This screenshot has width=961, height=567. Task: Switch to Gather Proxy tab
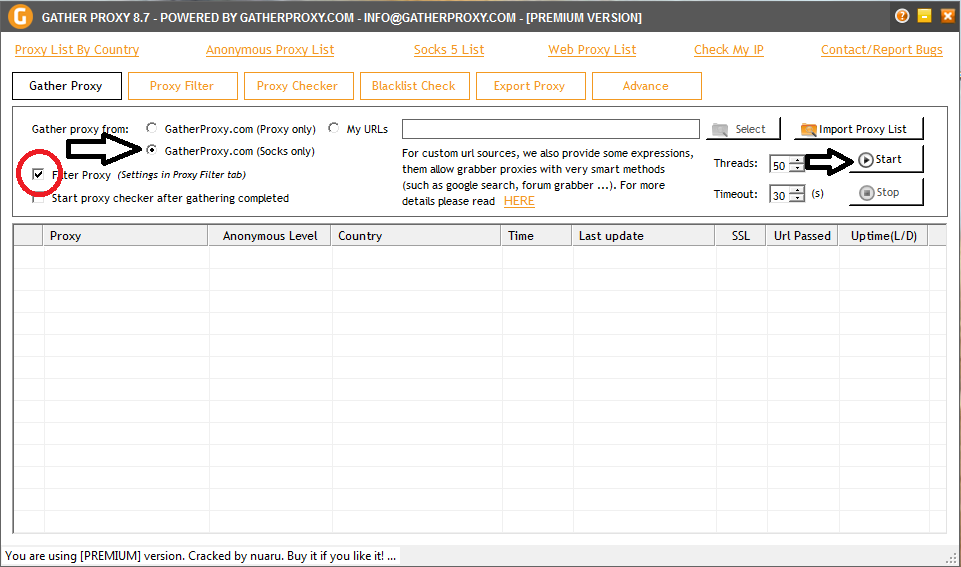[x=67, y=86]
